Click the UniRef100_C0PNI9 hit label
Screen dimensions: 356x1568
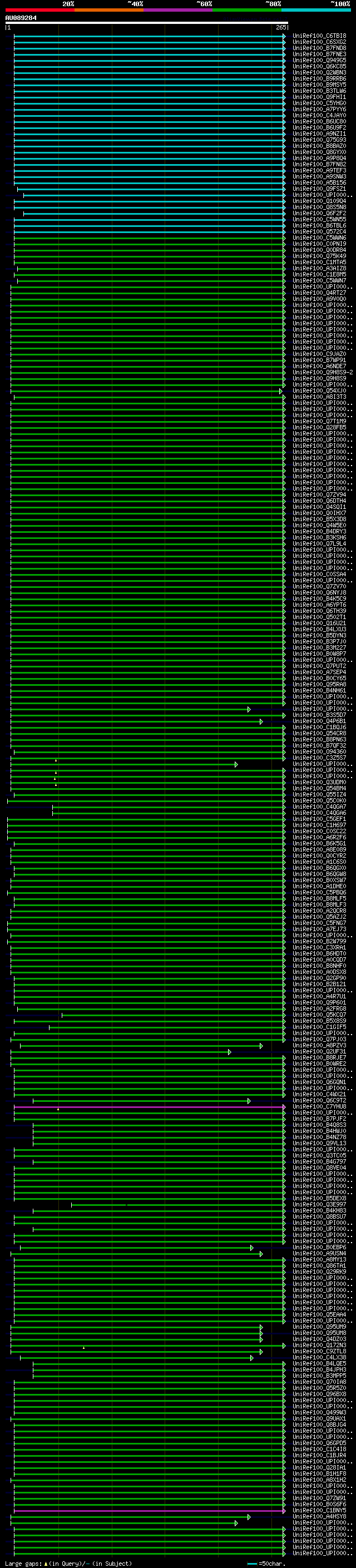coord(319,244)
